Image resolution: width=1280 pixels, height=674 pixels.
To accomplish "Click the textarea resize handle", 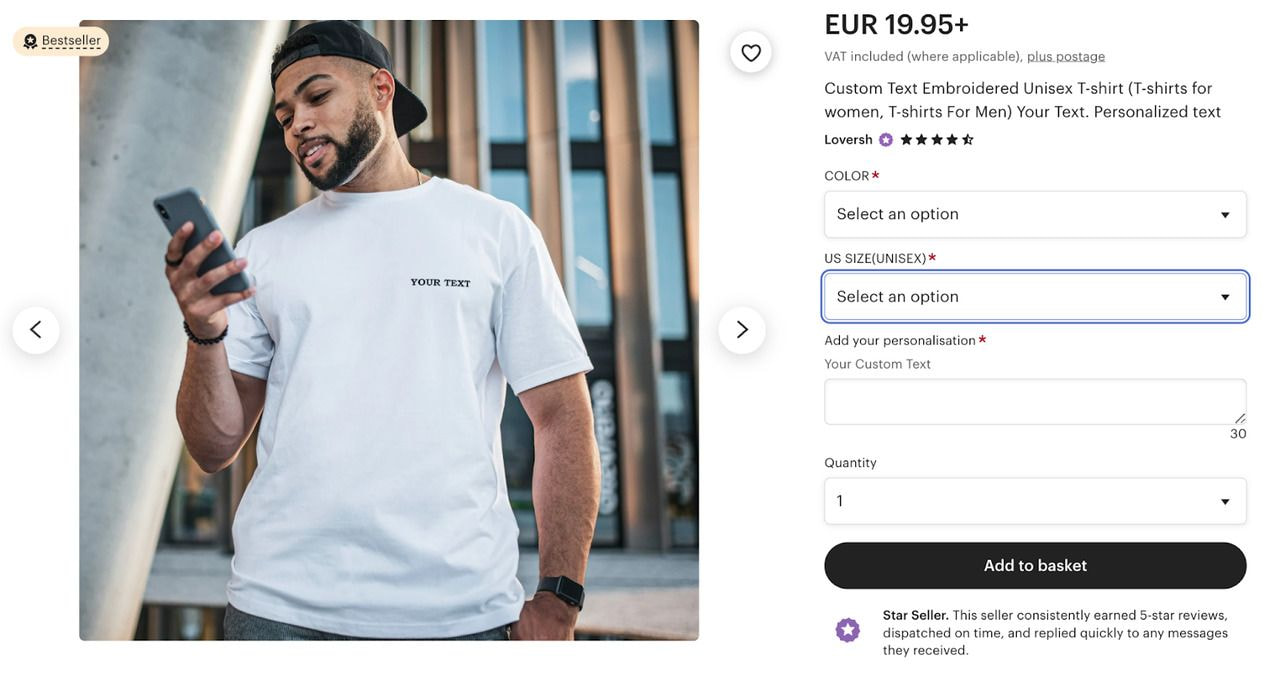I will (1242, 418).
